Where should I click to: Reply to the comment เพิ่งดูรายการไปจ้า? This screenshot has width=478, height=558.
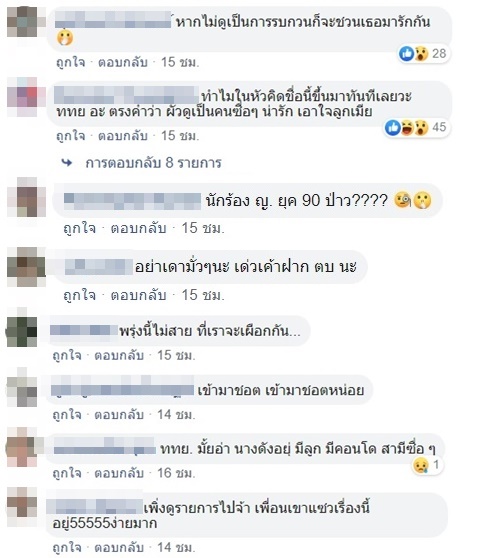pos(119,547)
